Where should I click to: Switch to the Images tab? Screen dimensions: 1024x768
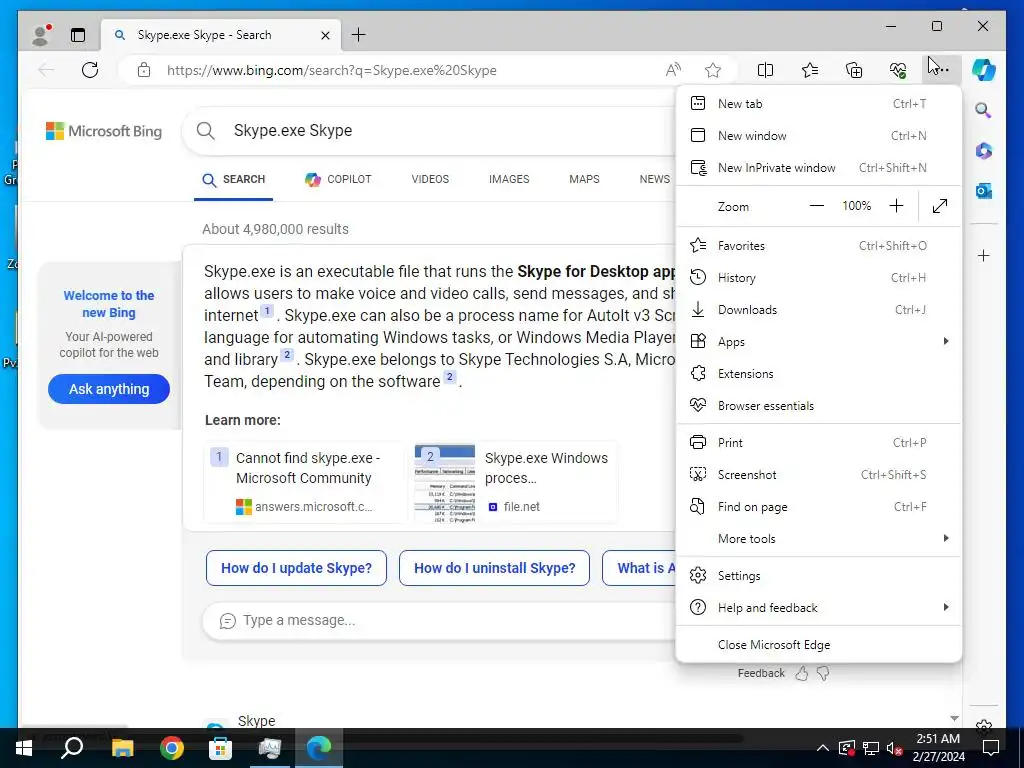point(509,179)
